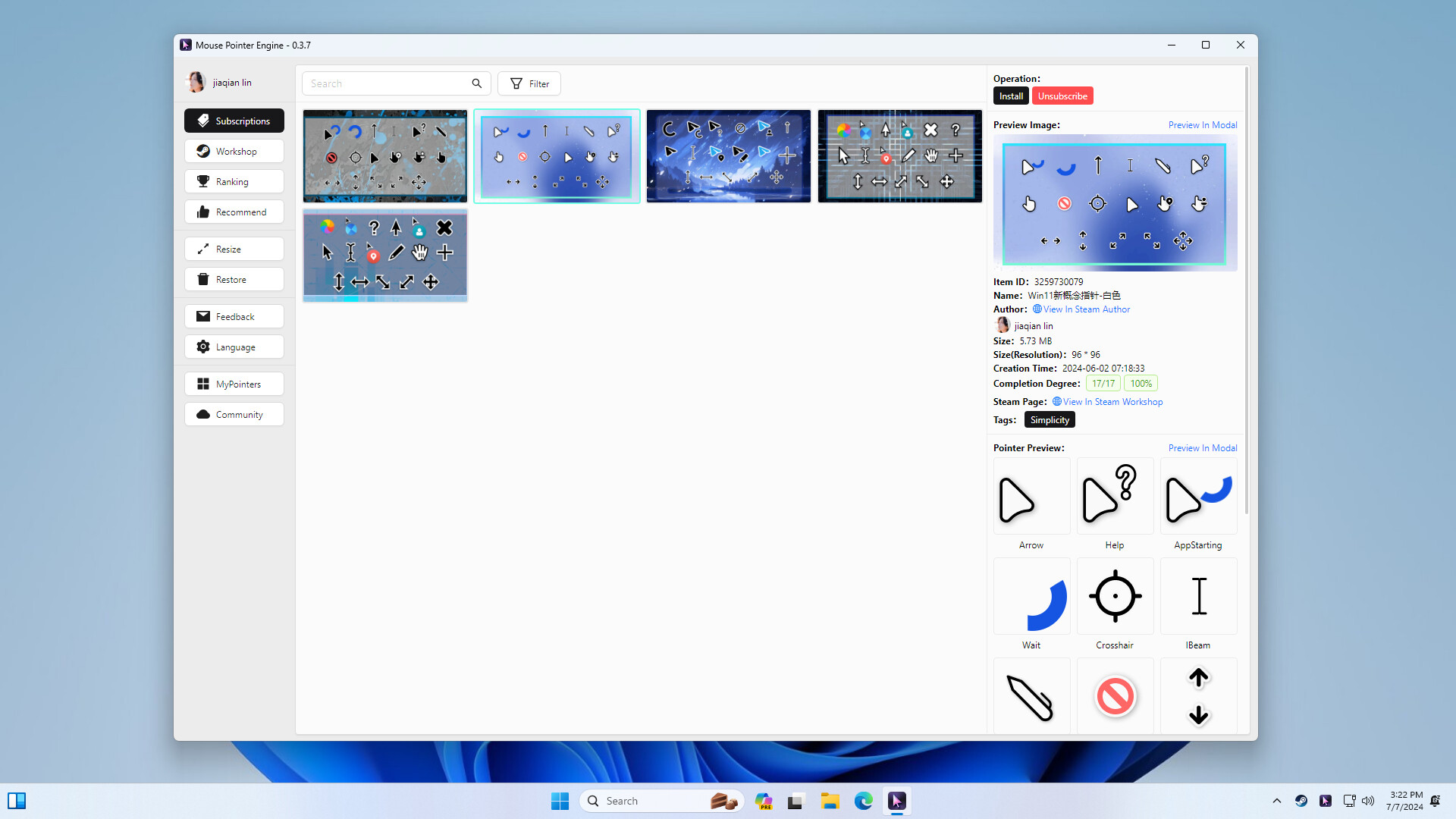Show hidden system tray icons
This screenshot has width=1456, height=819.
click(x=1276, y=801)
